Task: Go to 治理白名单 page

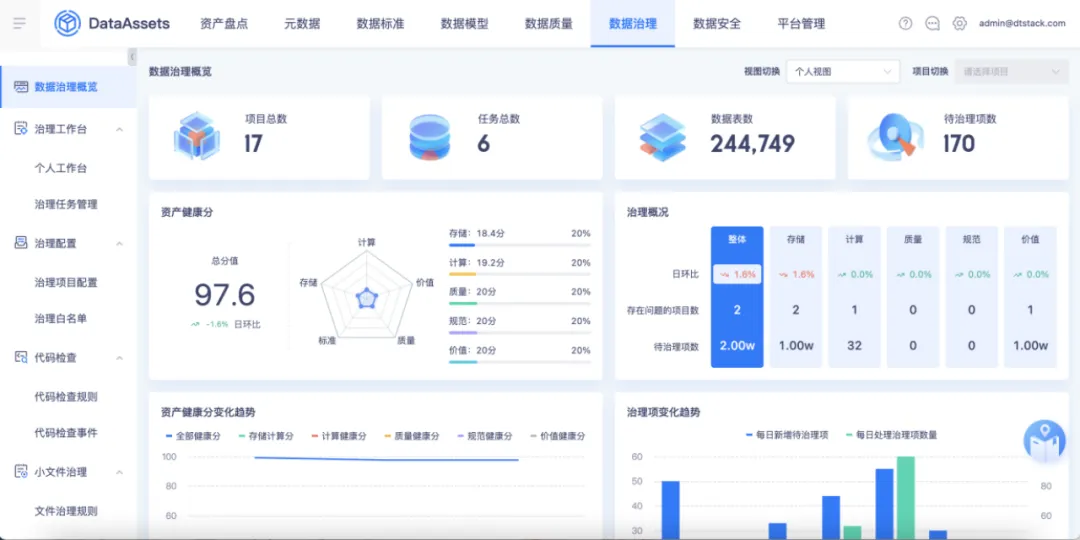Action: [61, 318]
